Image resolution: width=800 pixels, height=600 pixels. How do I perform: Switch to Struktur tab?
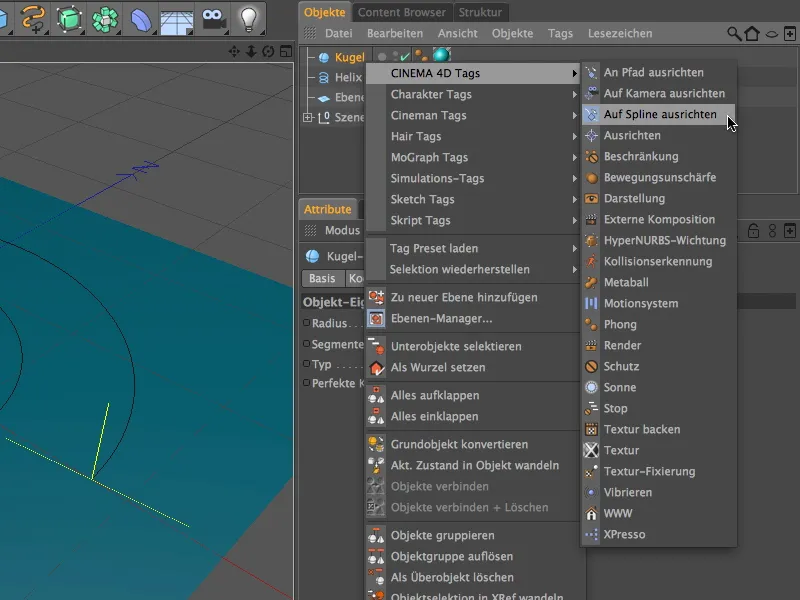[480, 12]
